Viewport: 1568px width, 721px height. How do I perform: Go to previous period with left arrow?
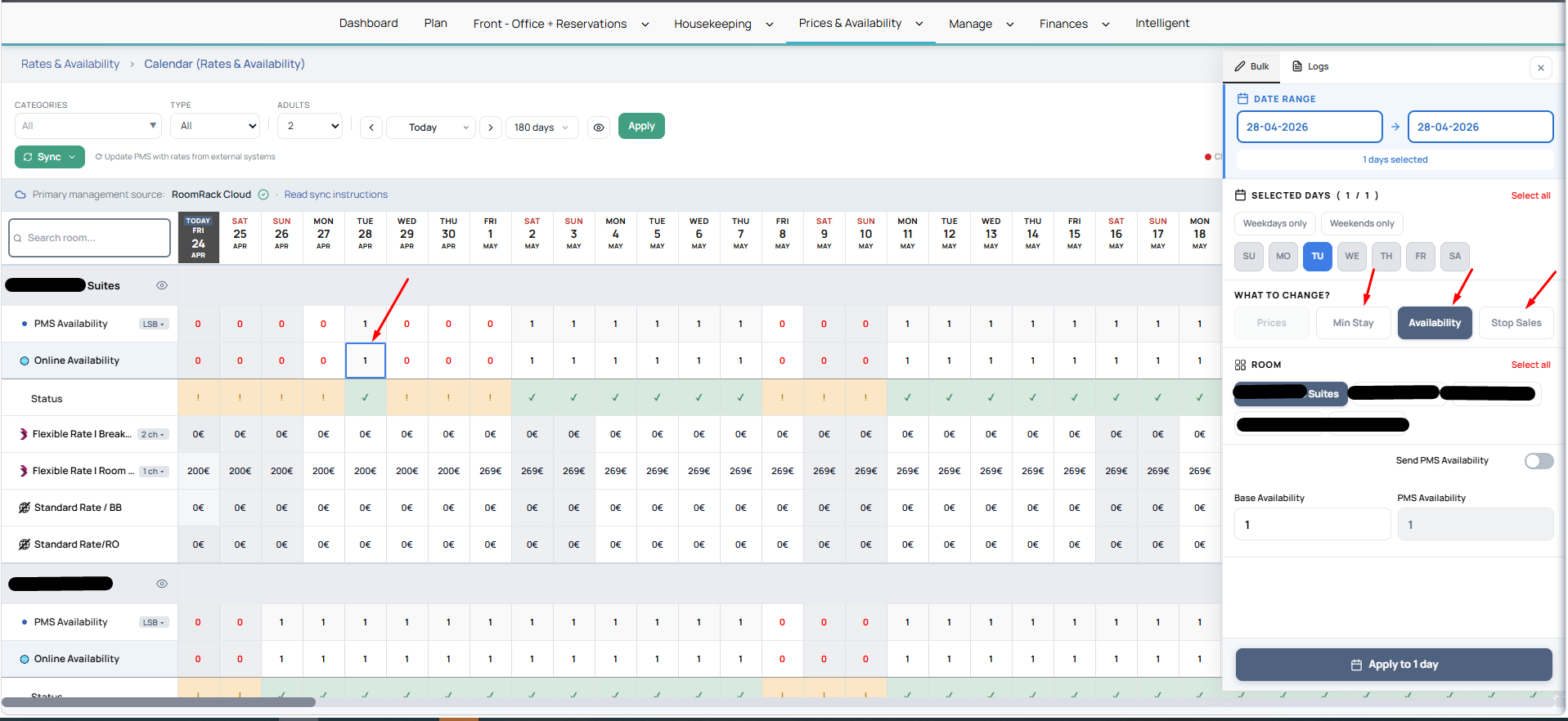[x=371, y=128]
